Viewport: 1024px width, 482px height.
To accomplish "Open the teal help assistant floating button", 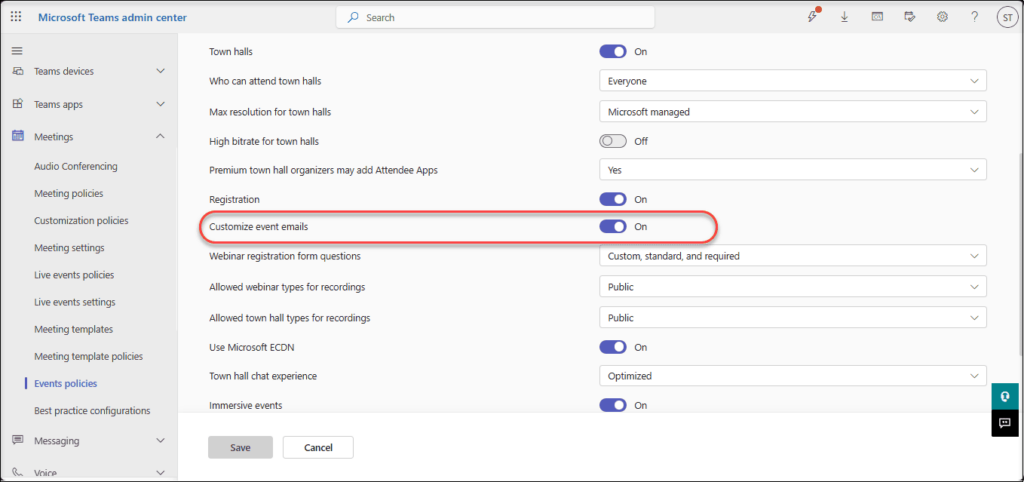I will click(x=1005, y=396).
